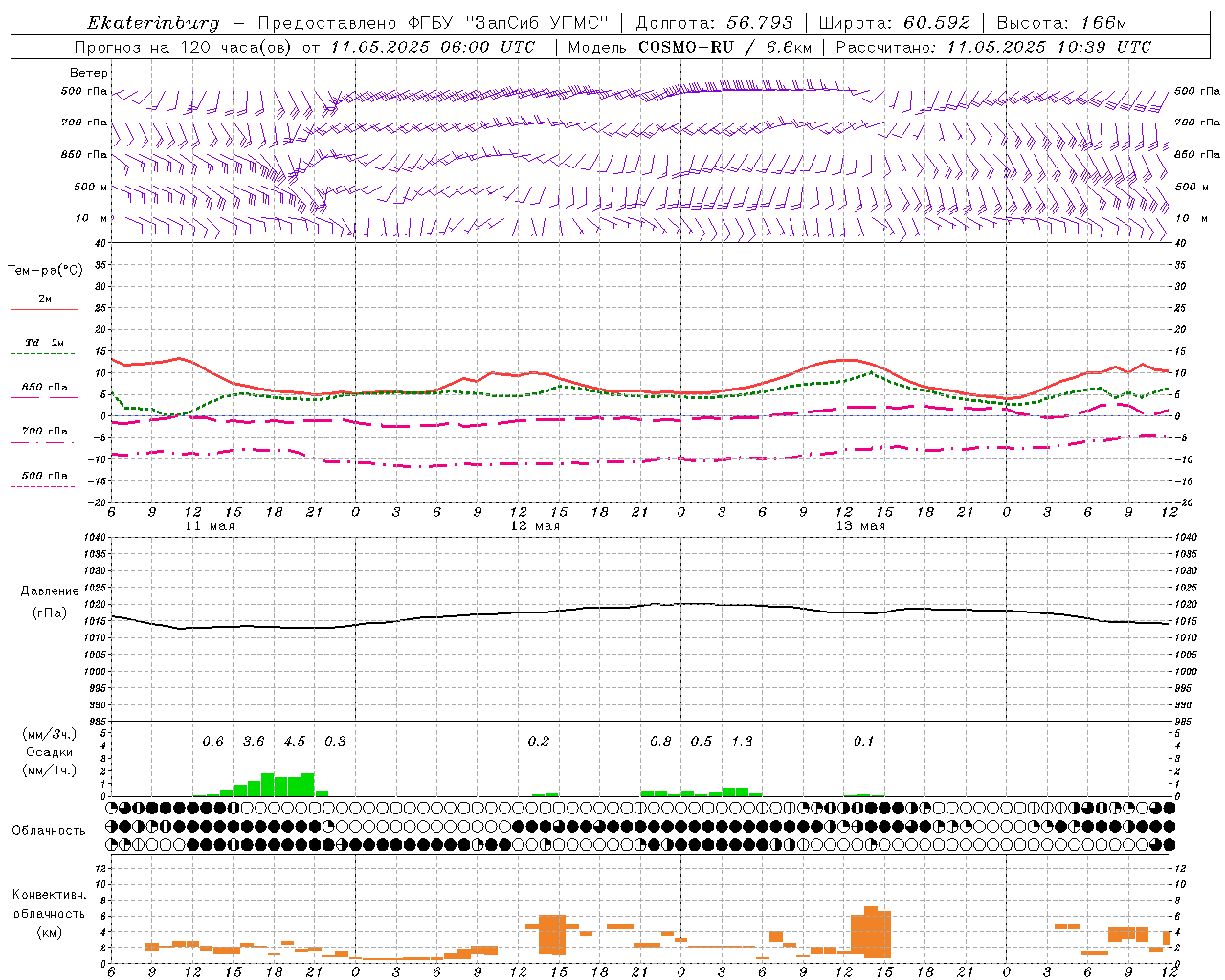This screenshot has height=980, width=1225.
Task: Click the '12 мая' date label
Action: [x=535, y=526]
